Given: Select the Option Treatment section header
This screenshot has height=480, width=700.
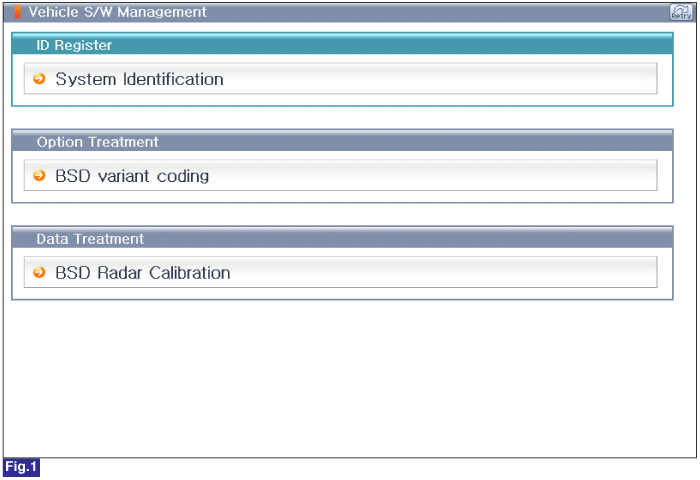Looking at the screenshot, I should pyautogui.click(x=342, y=141).
